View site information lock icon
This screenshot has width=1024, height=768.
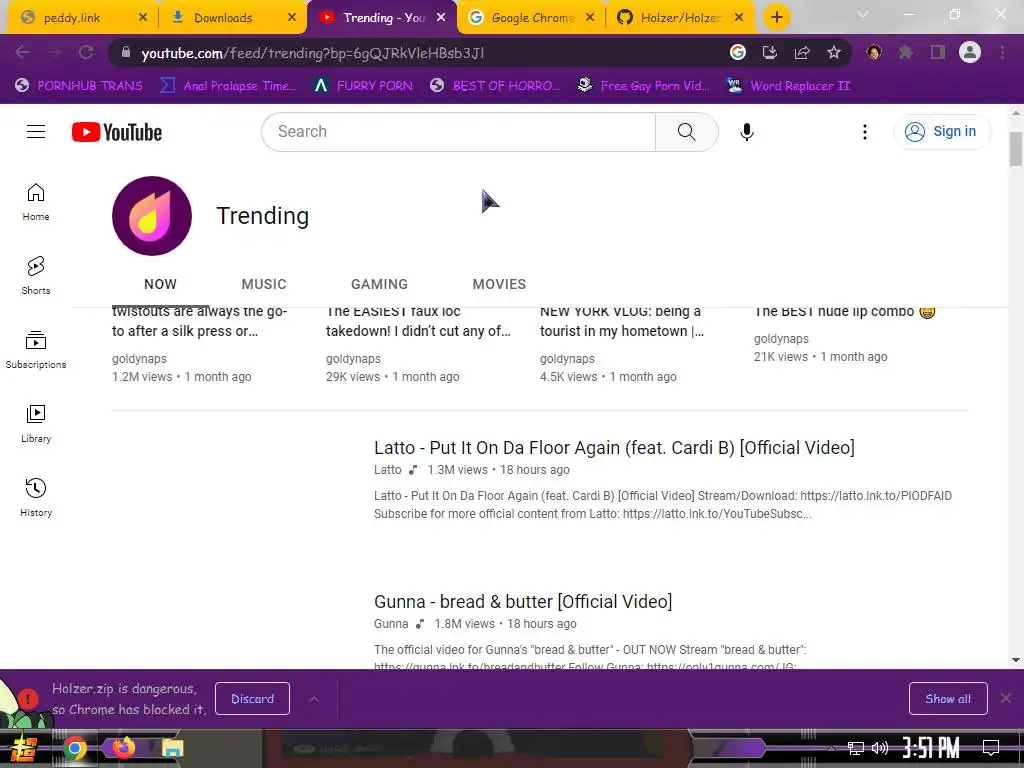[x=126, y=52]
